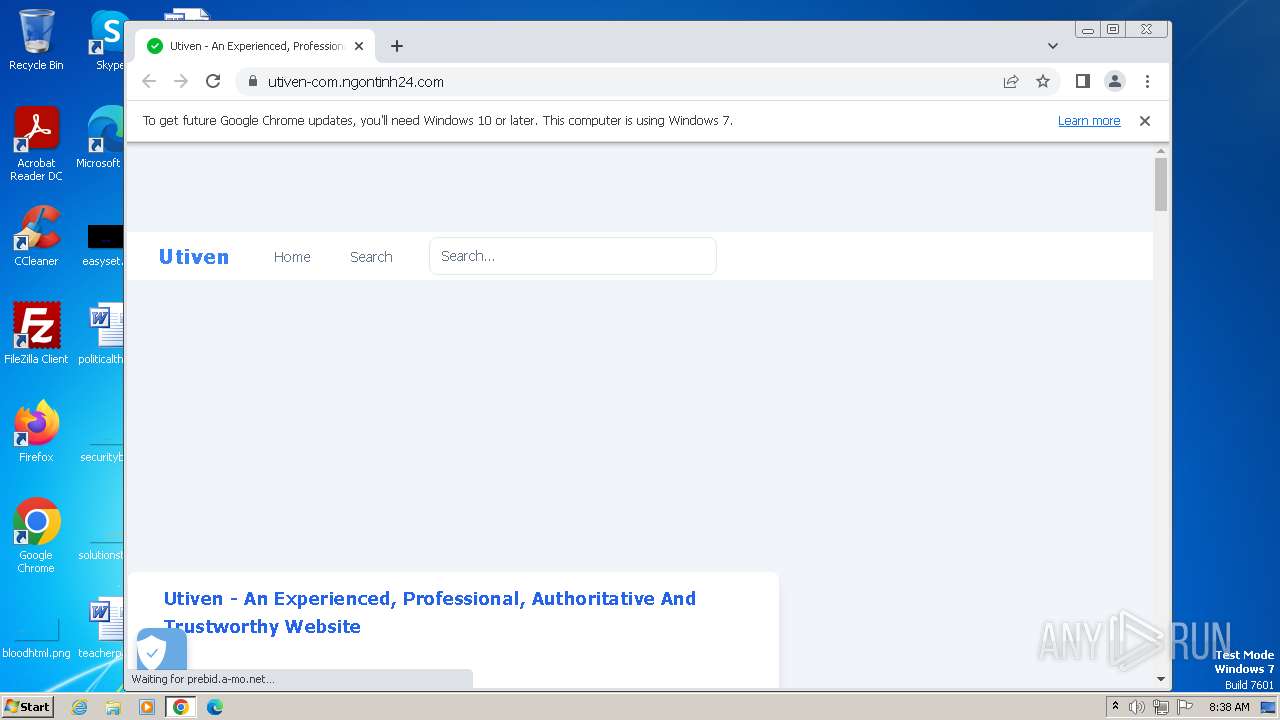Open Internet Explorer in taskbar
This screenshot has width=1280, height=720.
(80, 707)
